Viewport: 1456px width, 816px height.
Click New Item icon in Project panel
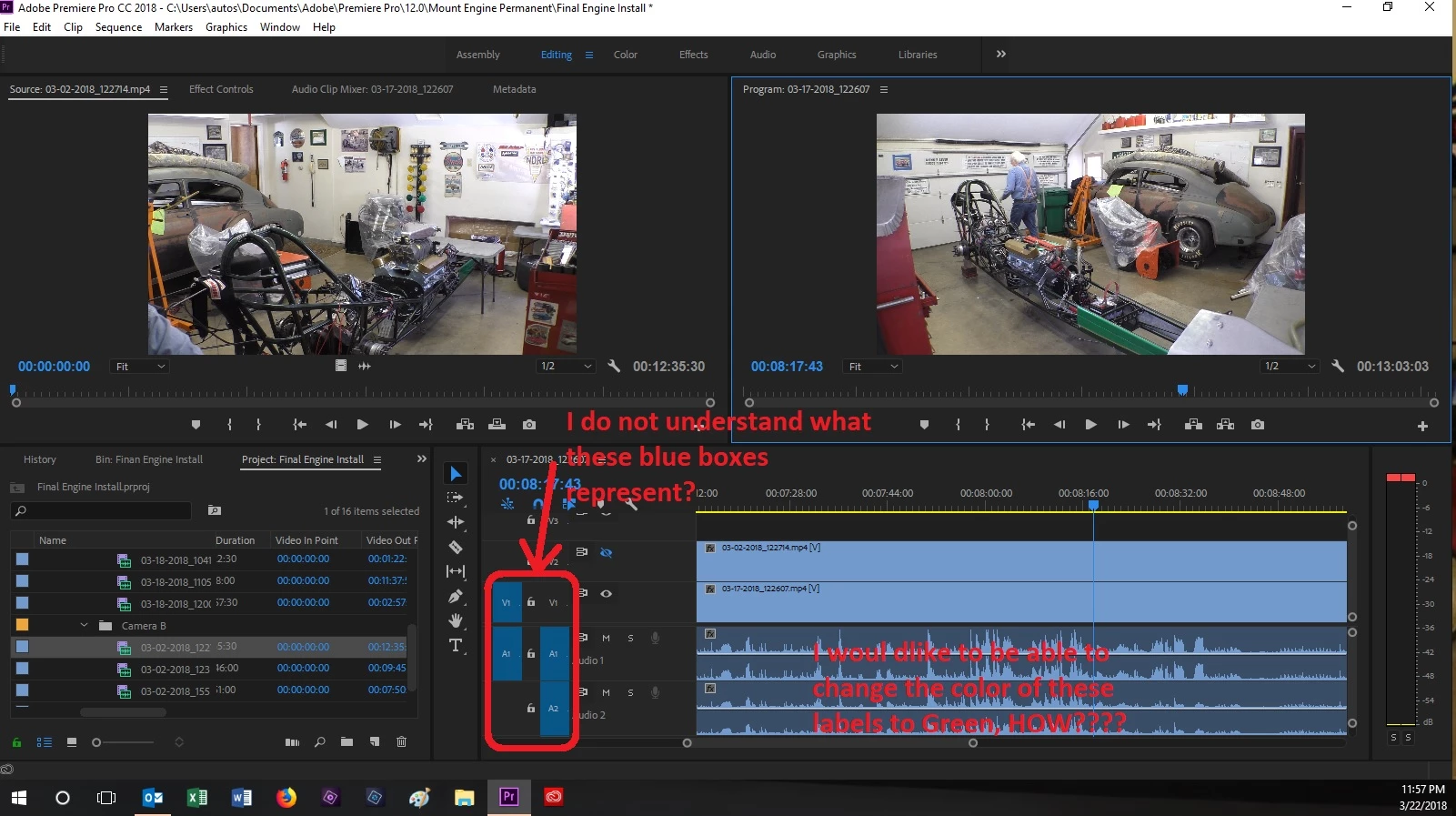tap(374, 742)
